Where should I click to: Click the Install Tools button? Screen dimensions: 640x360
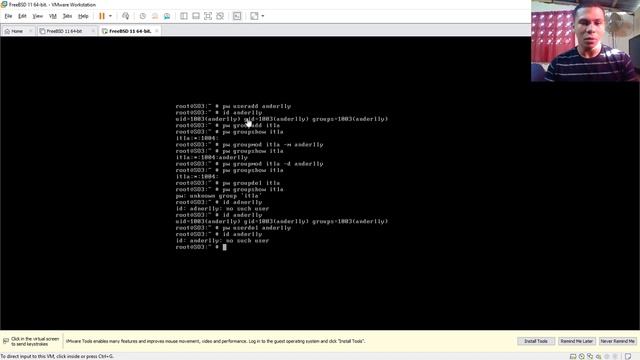536,341
